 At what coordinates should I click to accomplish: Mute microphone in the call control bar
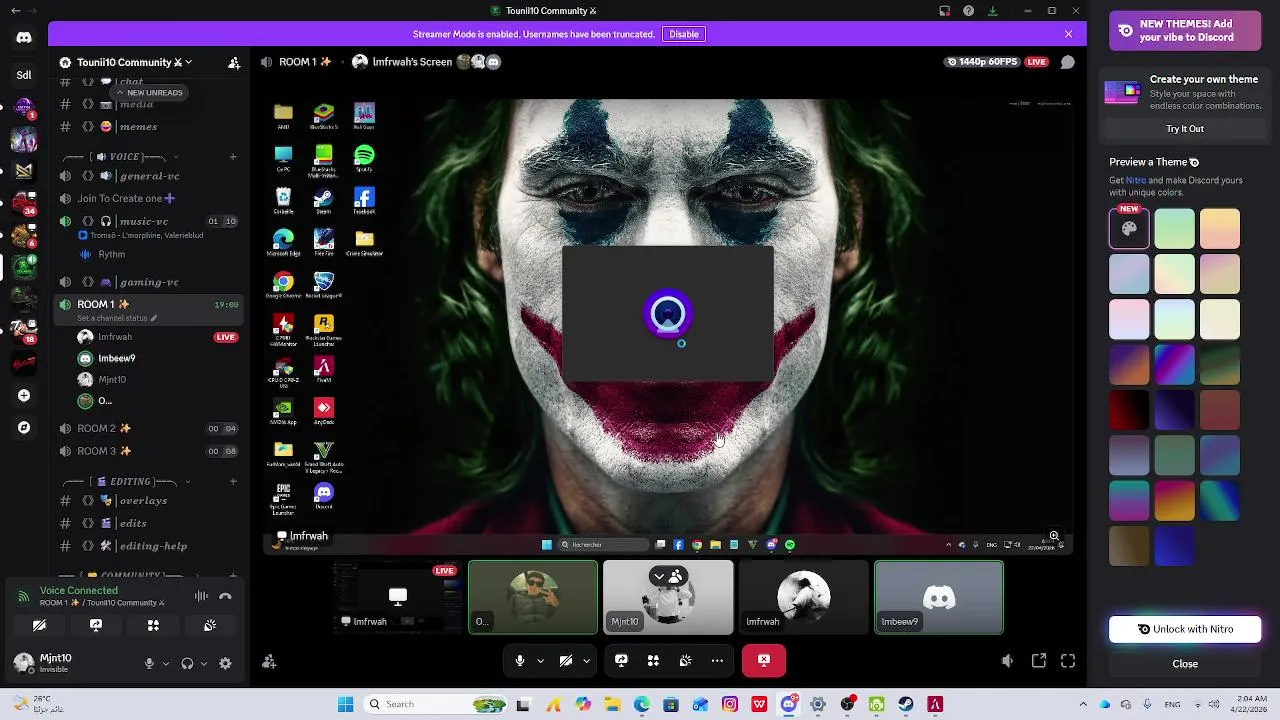[519, 660]
